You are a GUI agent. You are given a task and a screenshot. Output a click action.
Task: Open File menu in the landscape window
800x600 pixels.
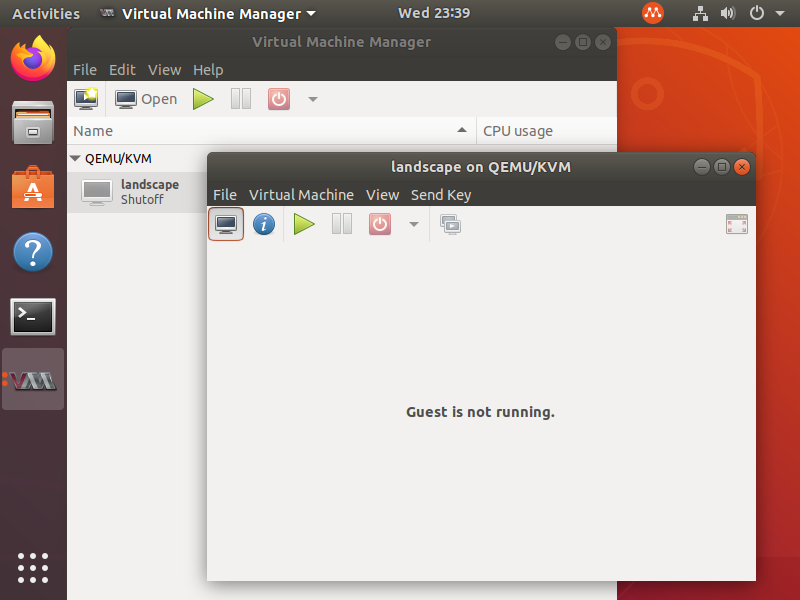tap(225, 195)
